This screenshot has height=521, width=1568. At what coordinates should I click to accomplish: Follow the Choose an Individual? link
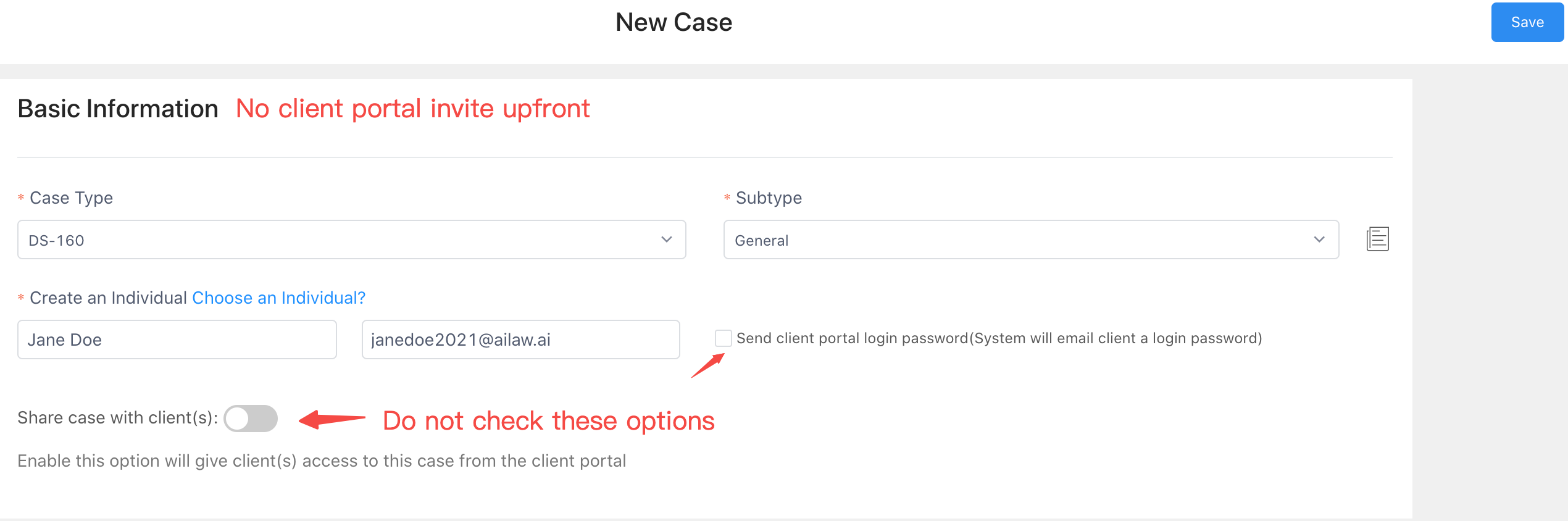[279, 298]
